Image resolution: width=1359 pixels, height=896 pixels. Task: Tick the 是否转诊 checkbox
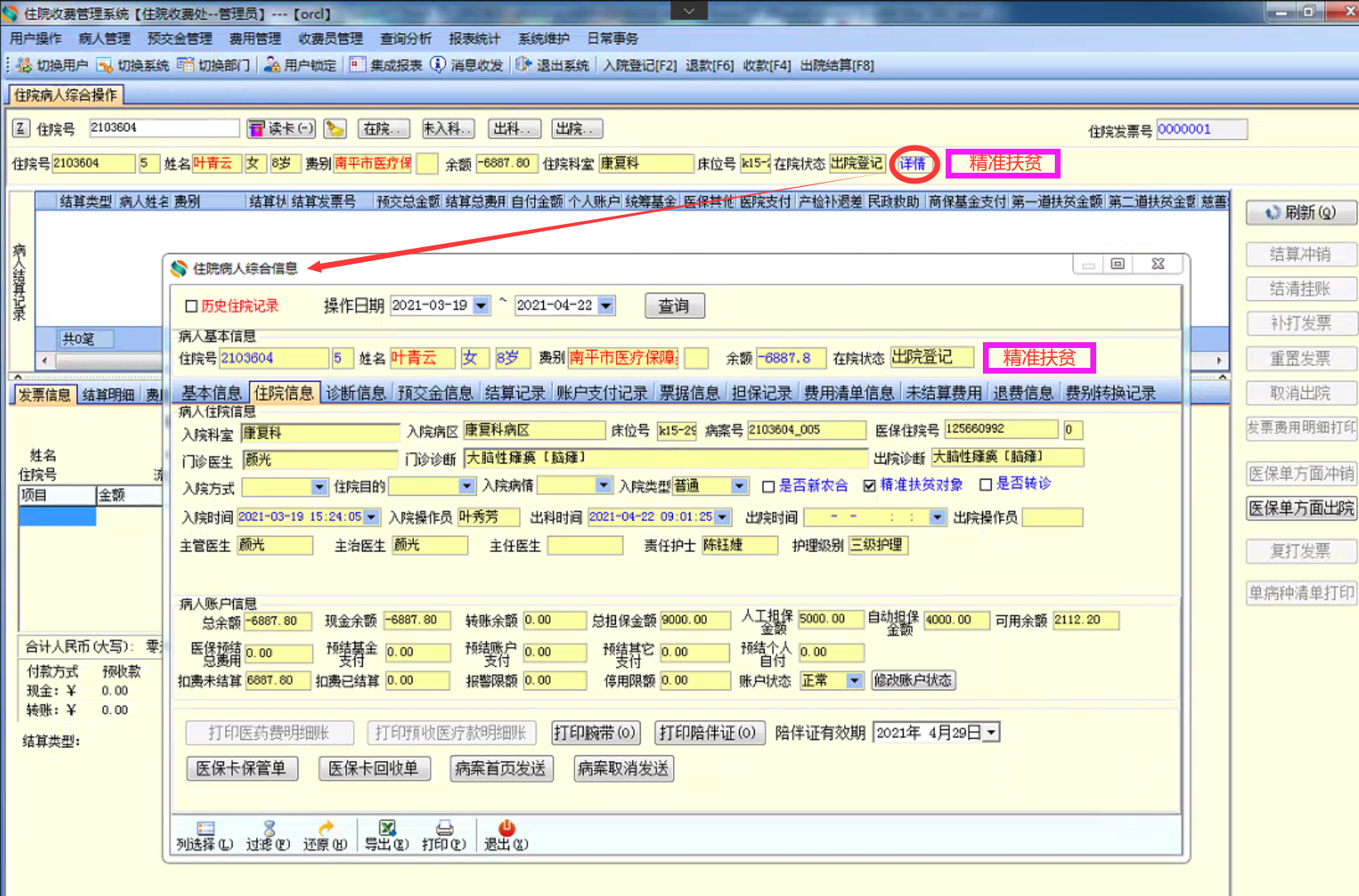pyautogui.click(x=985, y=485)
